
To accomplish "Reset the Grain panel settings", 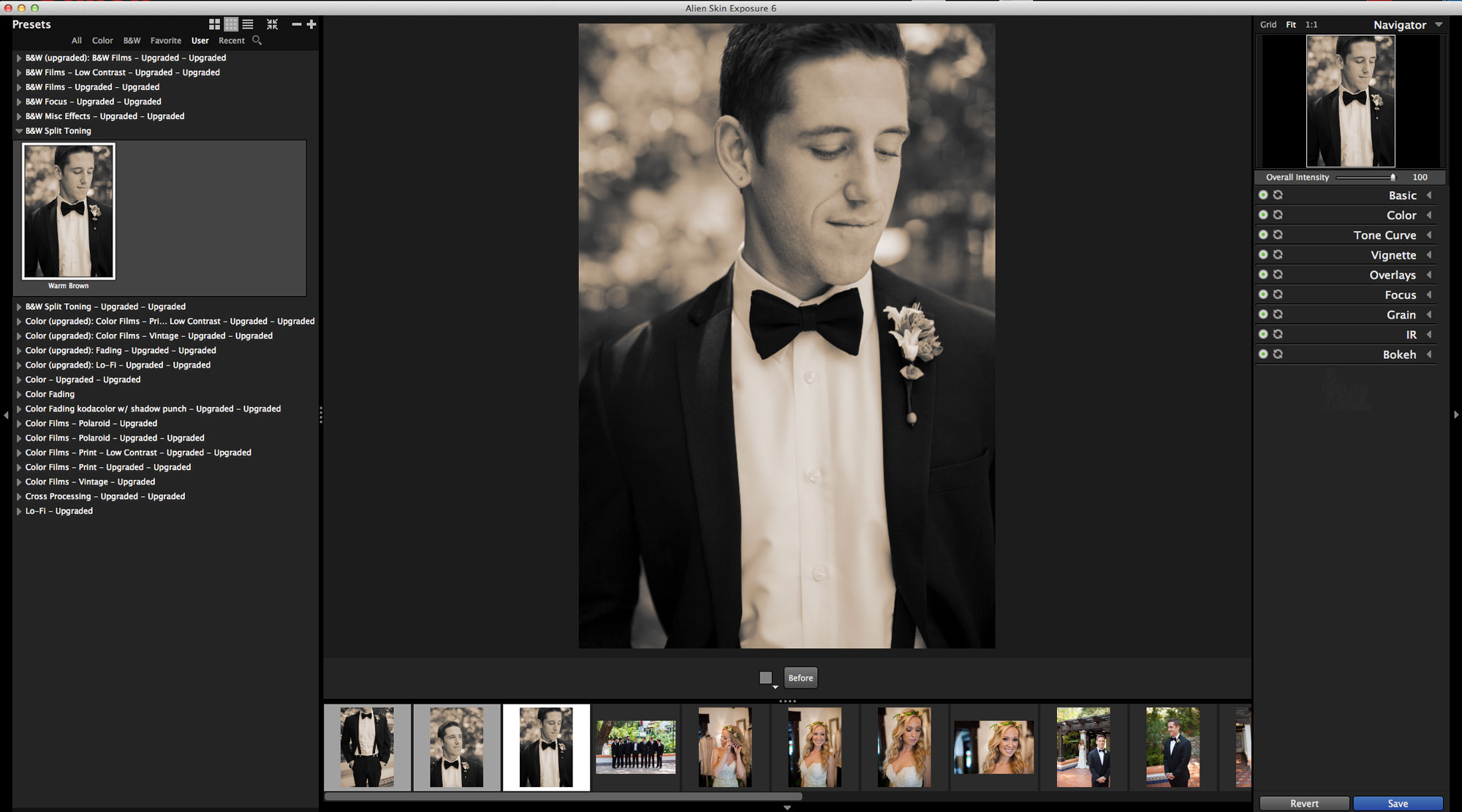I will point(1278,314).
